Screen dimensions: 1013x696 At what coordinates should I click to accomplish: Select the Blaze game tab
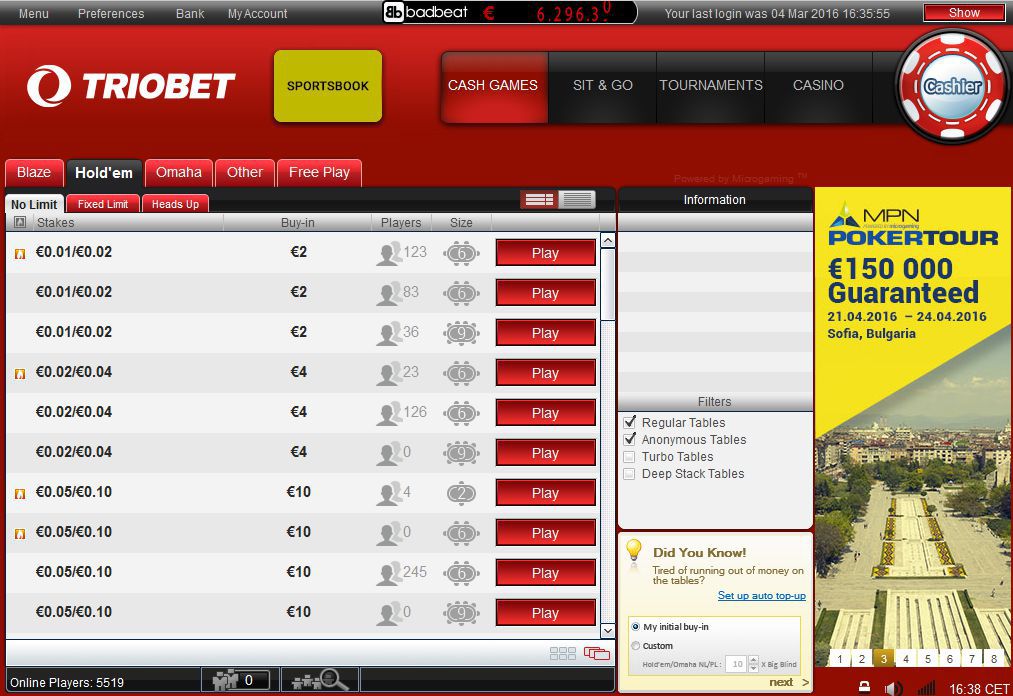click(34, 173)
